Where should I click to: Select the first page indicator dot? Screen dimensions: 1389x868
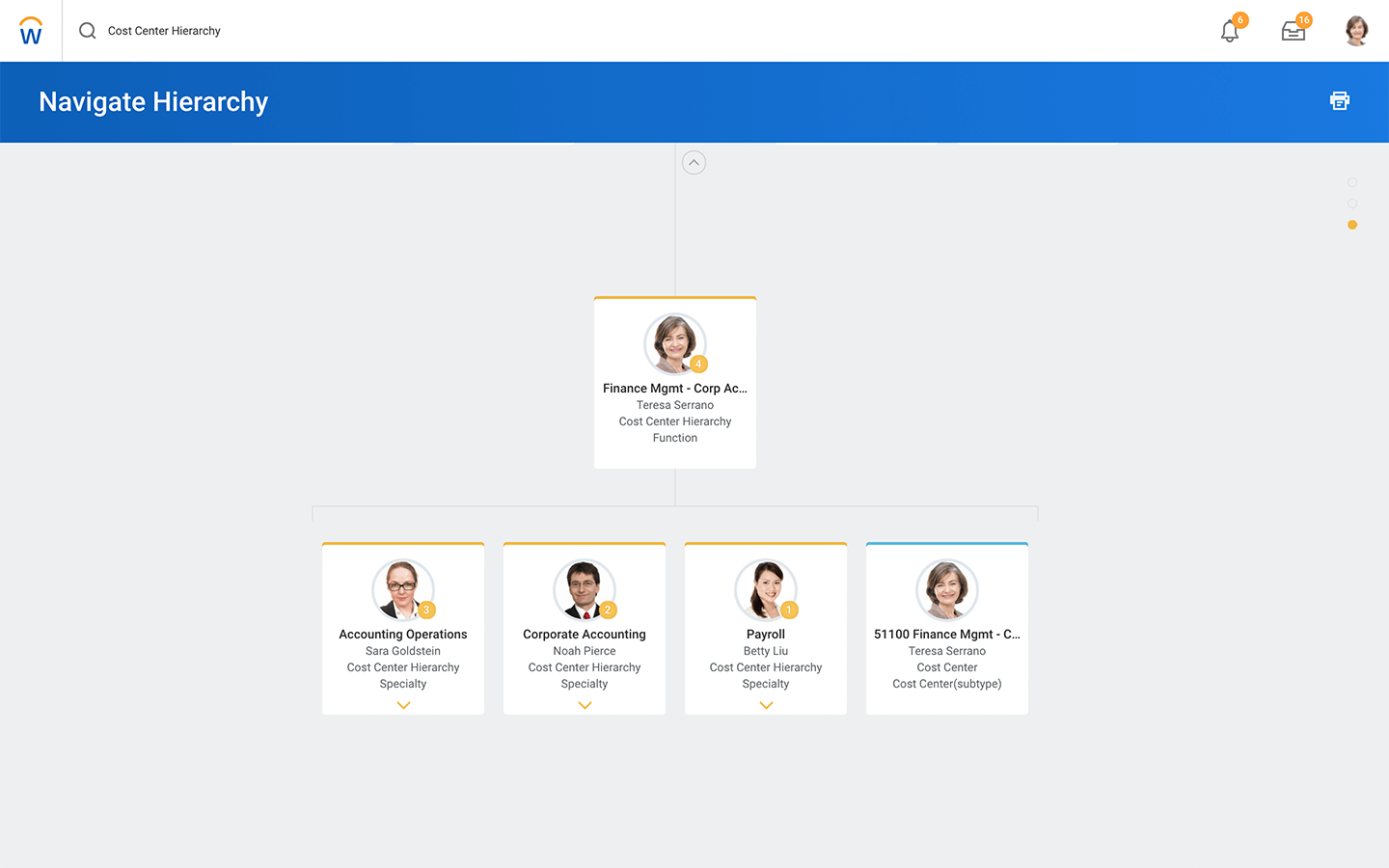tap(1352, 182)
